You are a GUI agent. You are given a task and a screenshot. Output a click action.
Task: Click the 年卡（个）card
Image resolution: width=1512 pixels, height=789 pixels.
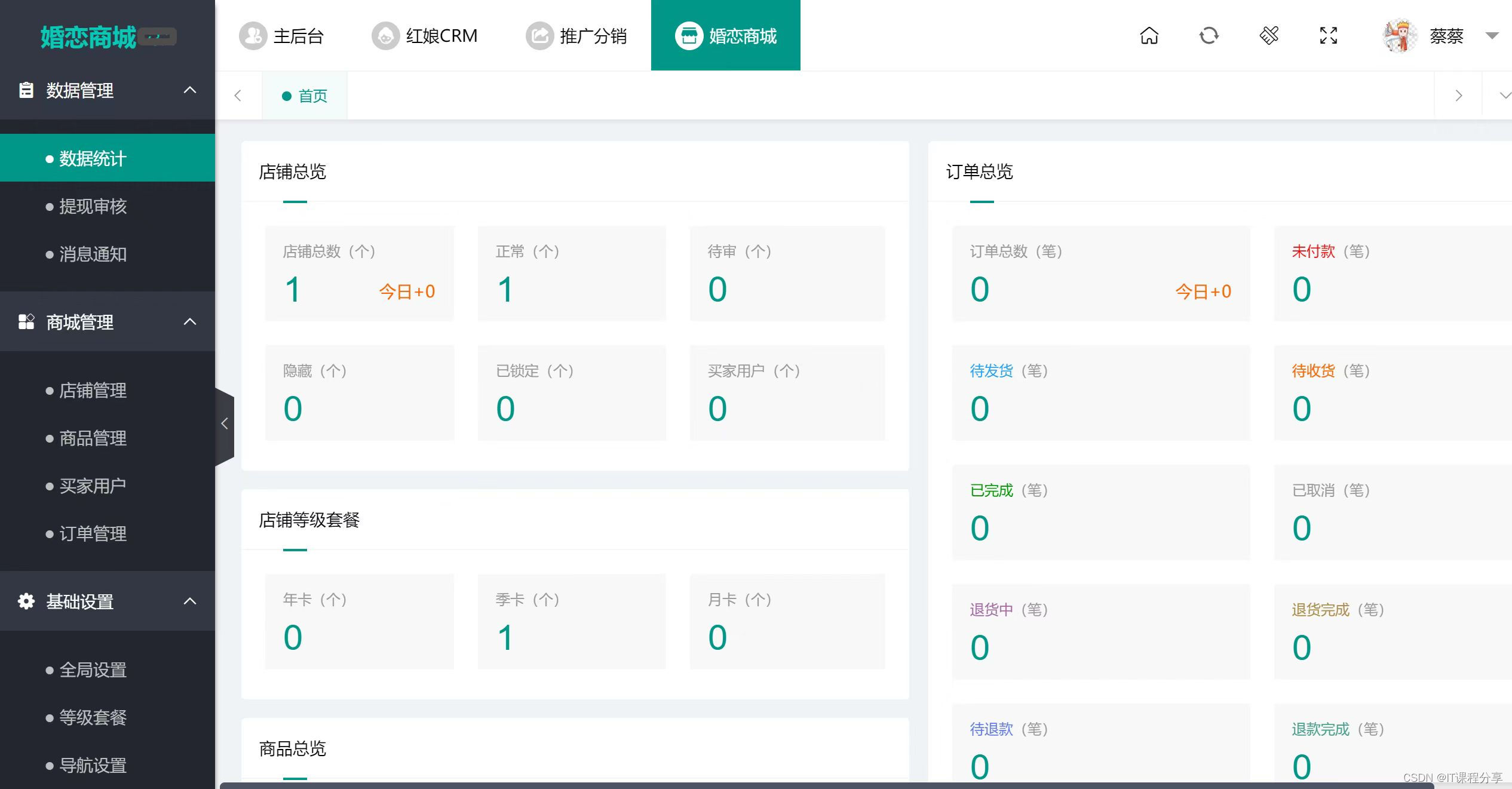click(x=360, y=622)
